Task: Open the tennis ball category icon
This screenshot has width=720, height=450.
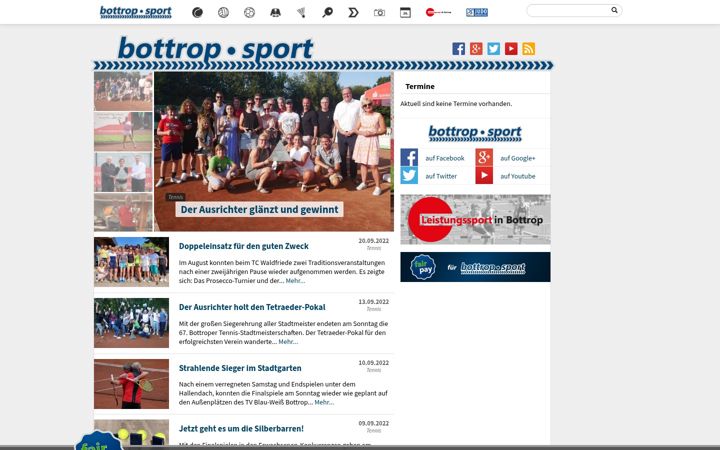Action: (x=197, y=12)
